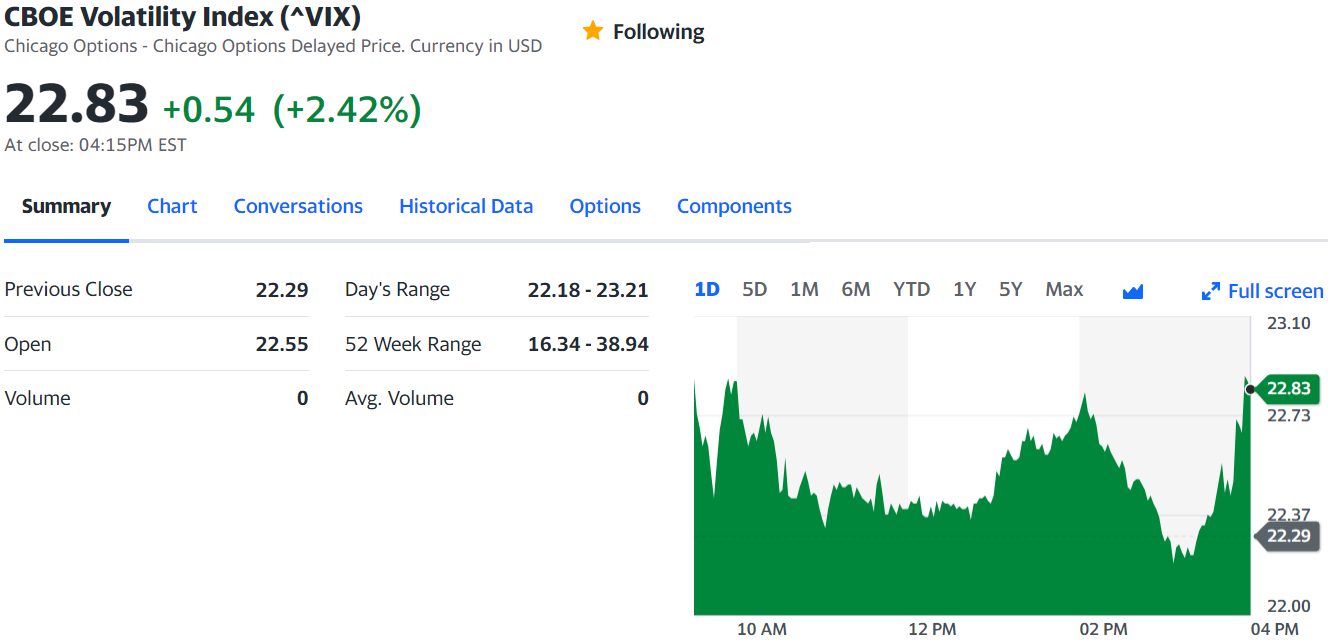This screenshot has width=1328, height=642.
Task: Click the 04 PM x-axis label
Action: pyautogui.click(x=1274, y=629)
